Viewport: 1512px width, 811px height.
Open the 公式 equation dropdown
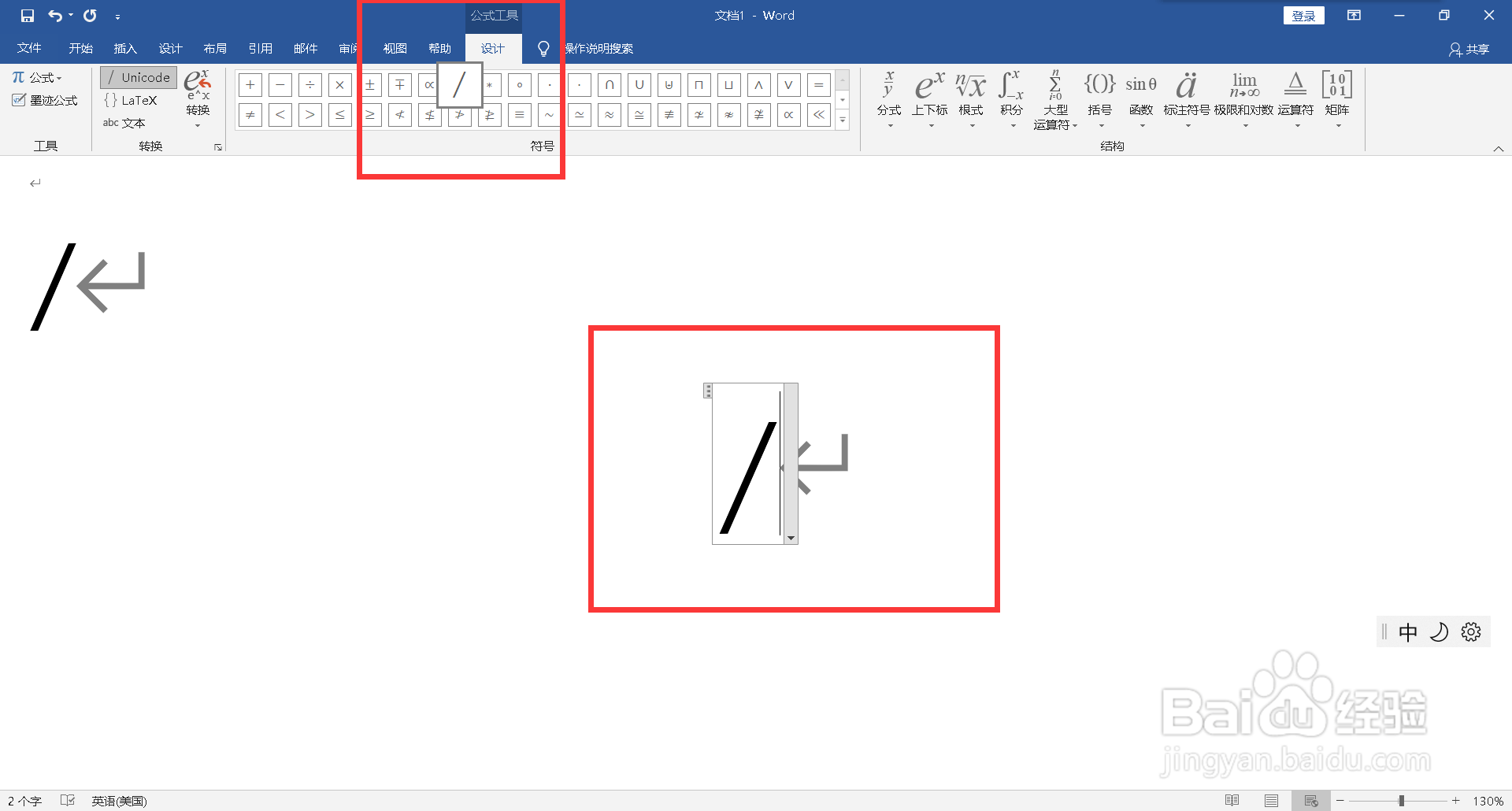pyautogui.click(x=37, y=77)
